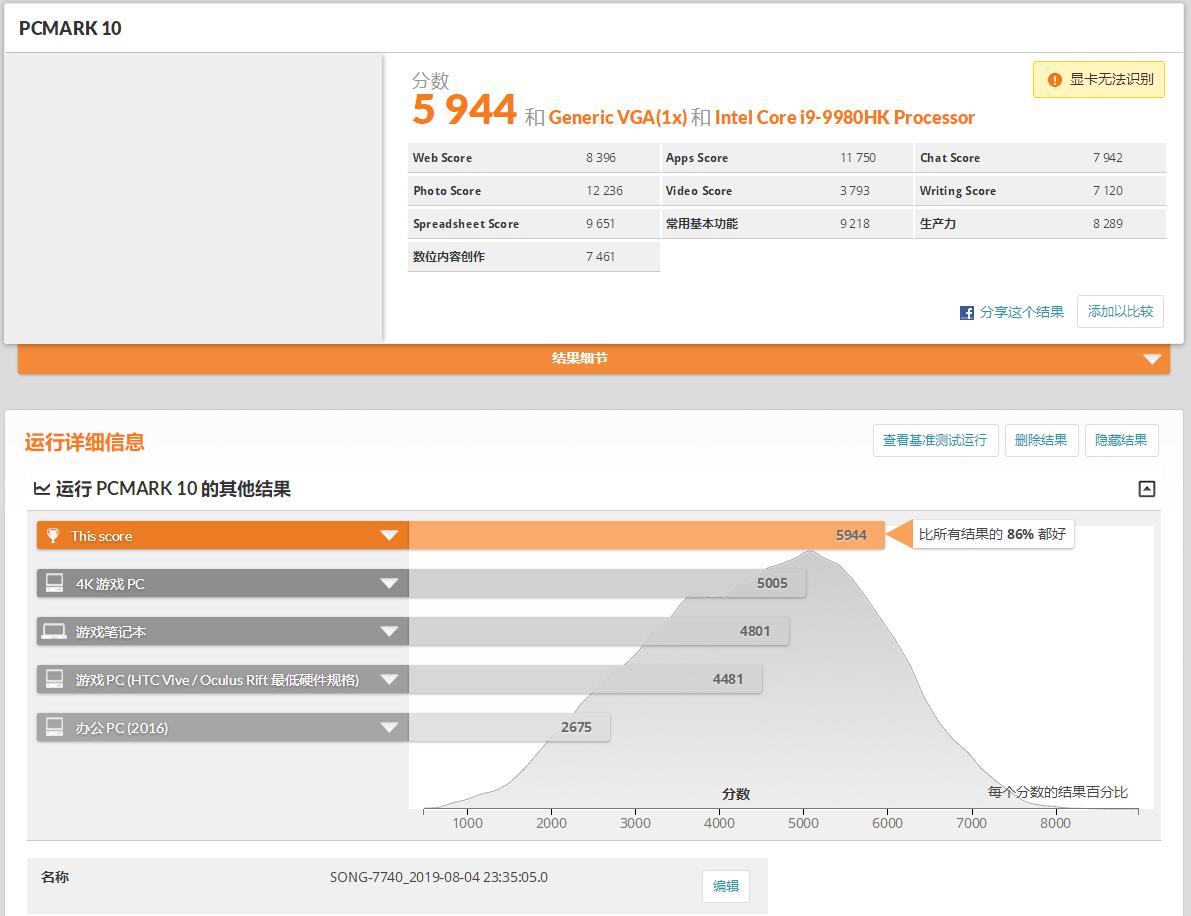Click the 办公PC (2016) computer icon

(55, 727)
